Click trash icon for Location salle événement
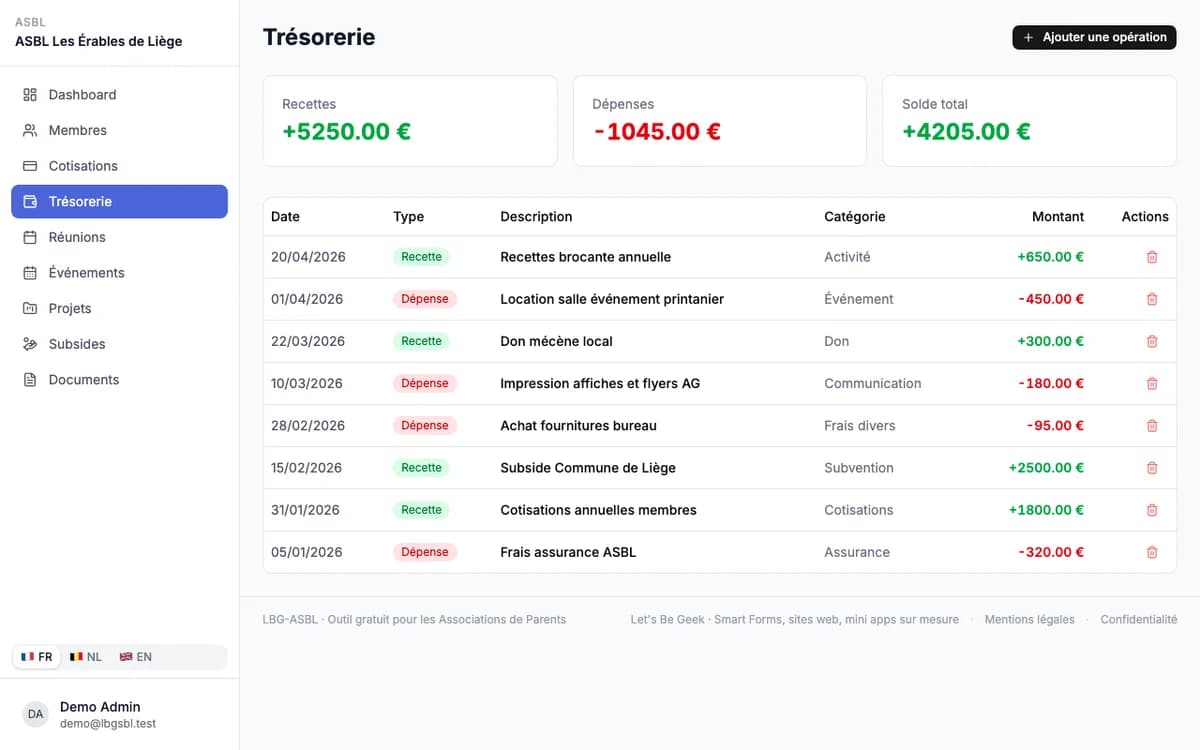Viewport: 1200px width, 750px height. point(1152,299)
